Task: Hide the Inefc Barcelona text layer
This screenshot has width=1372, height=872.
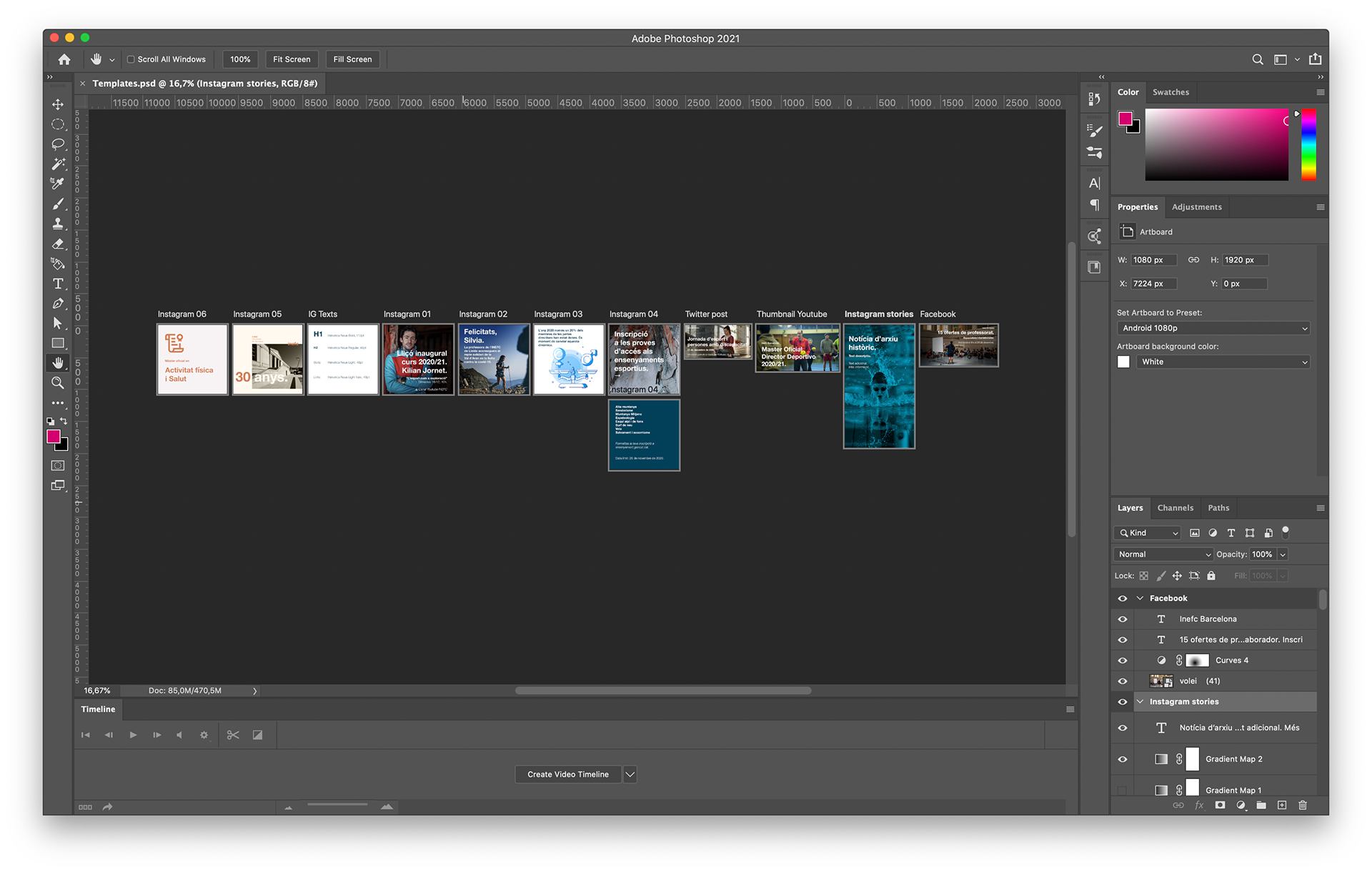Action: pyautogui.click(x=1122, y=619)
